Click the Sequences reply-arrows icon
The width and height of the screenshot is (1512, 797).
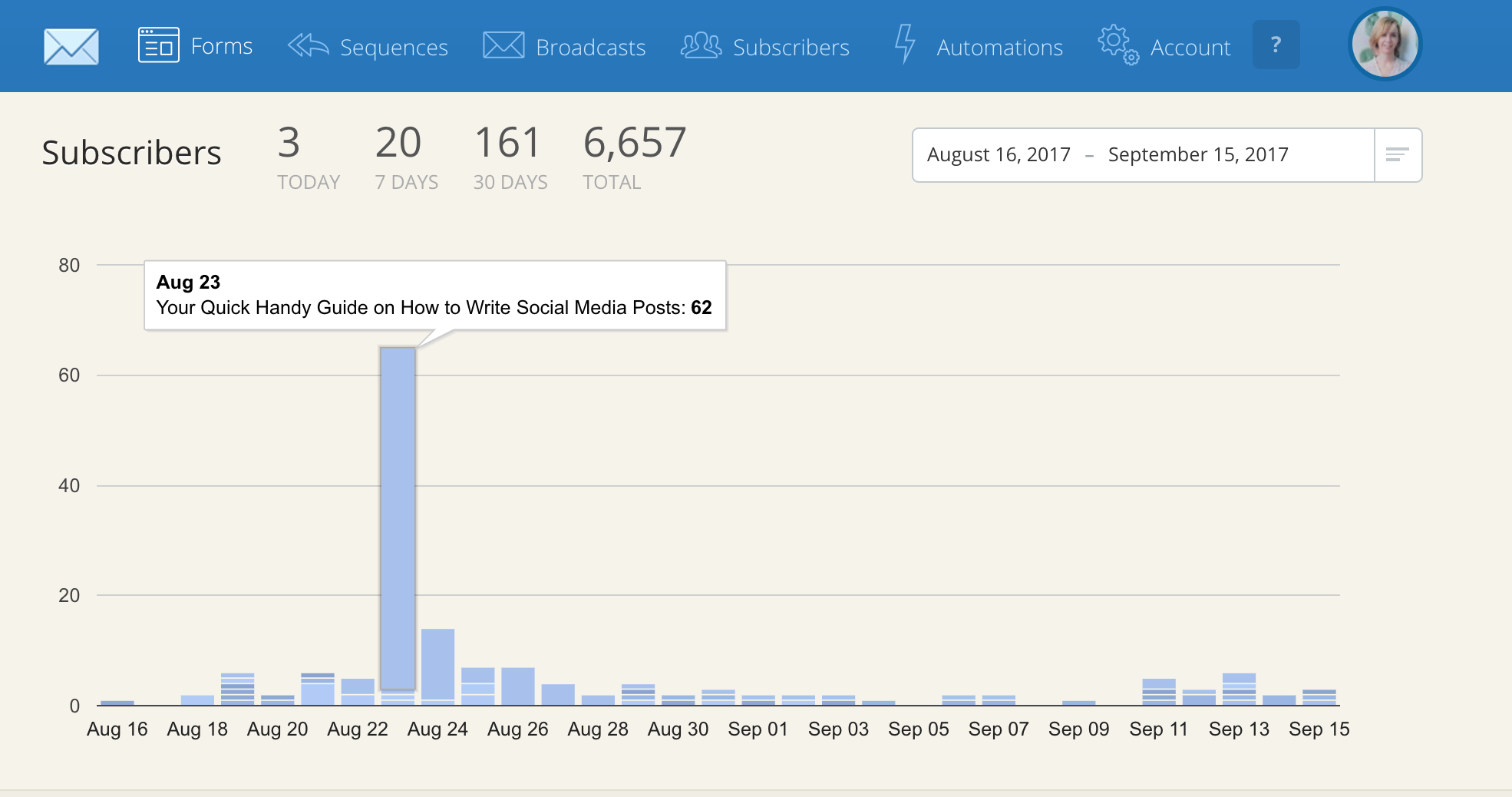pyautogui.click(x=308, y=46)
